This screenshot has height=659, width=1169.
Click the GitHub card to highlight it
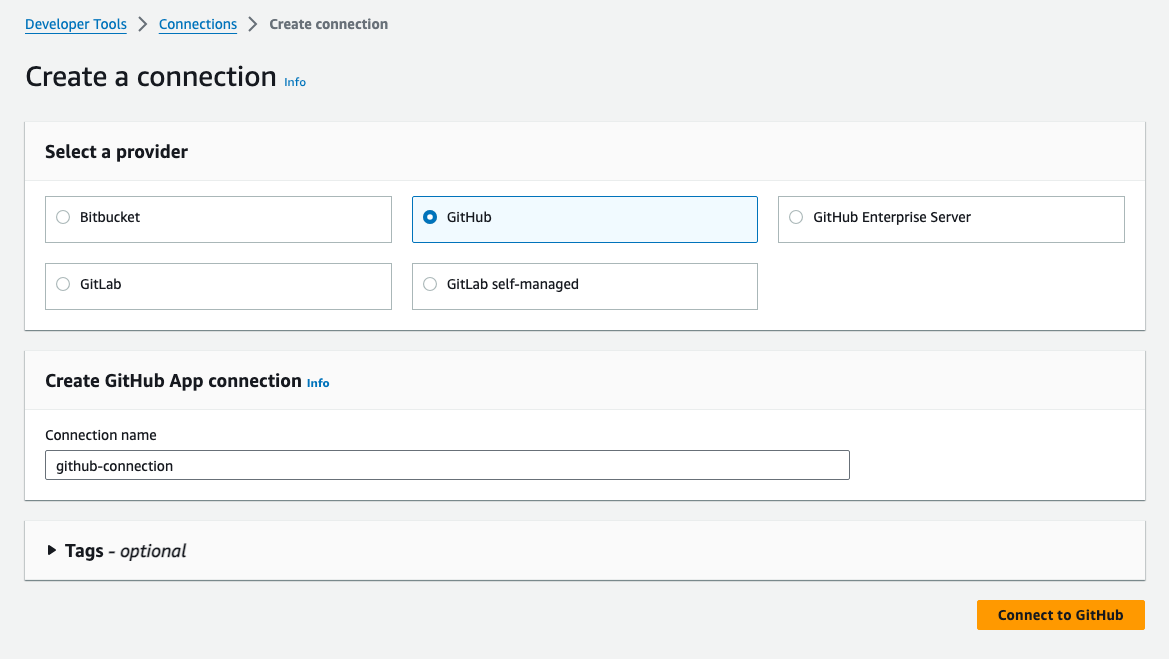pos(584,217)
